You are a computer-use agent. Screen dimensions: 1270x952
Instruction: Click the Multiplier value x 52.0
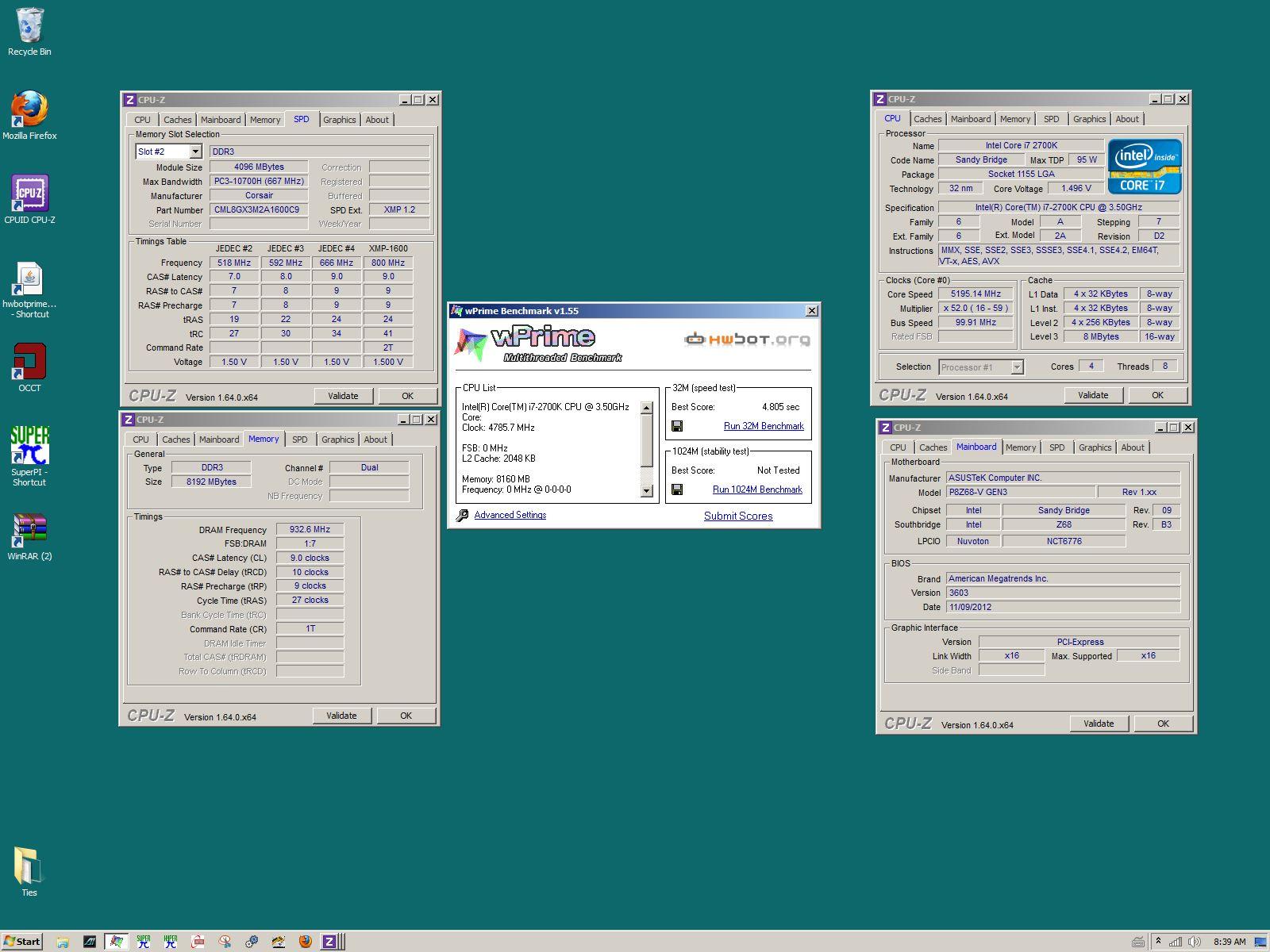click(976, 308)
